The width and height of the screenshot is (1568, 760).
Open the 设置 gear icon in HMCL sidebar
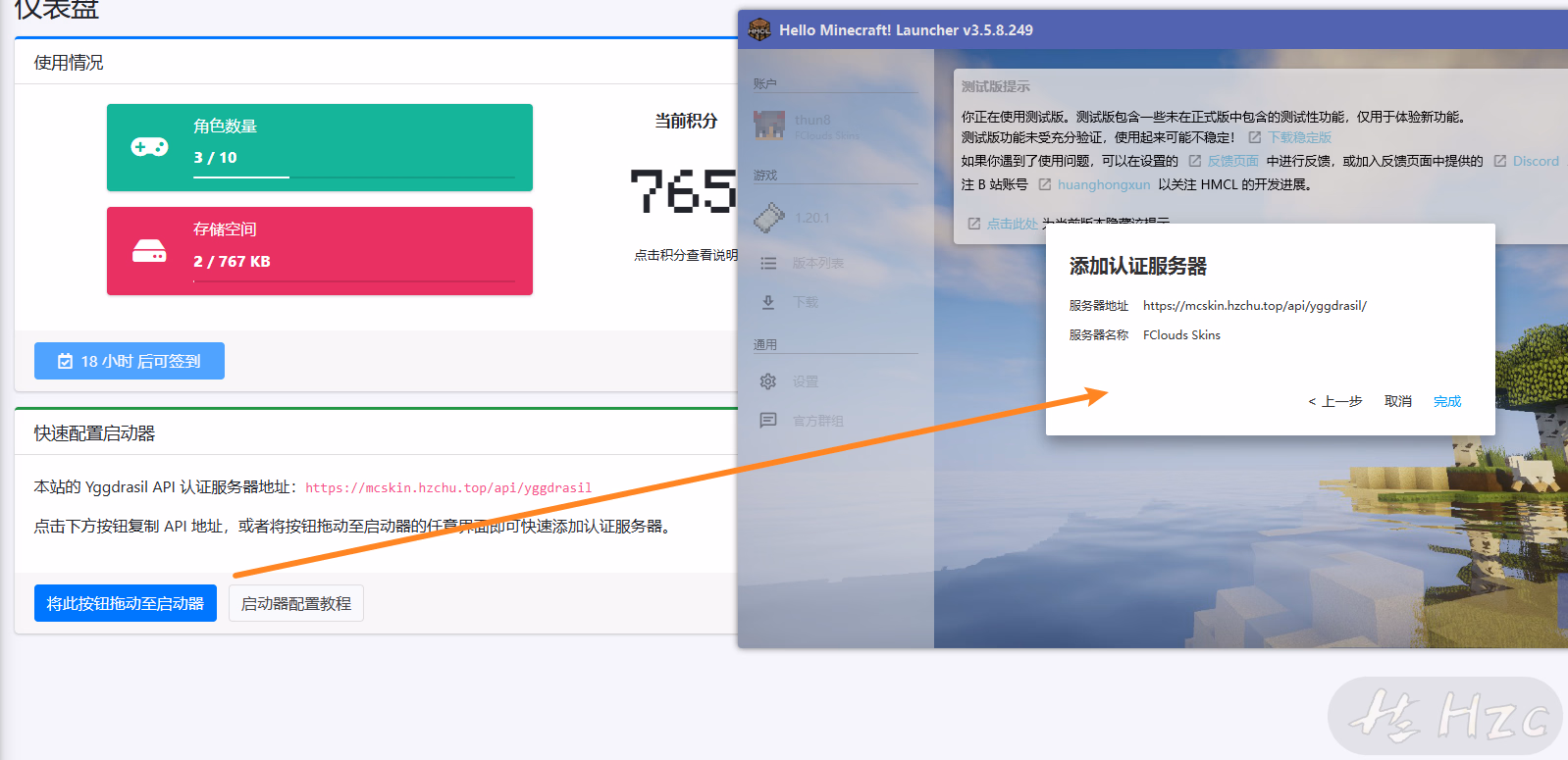768,381
